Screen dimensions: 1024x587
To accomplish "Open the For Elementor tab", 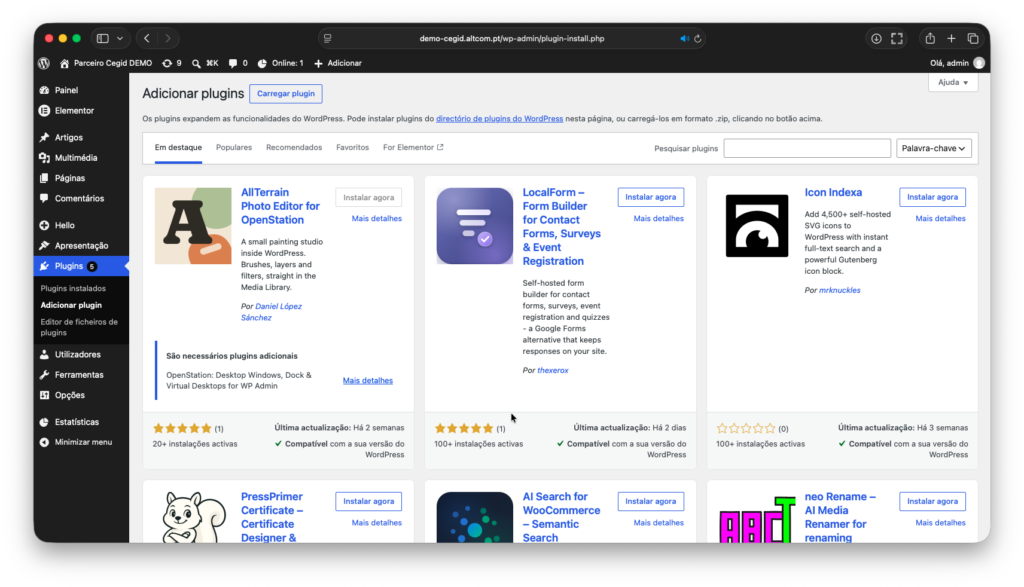I will [413, 148].
